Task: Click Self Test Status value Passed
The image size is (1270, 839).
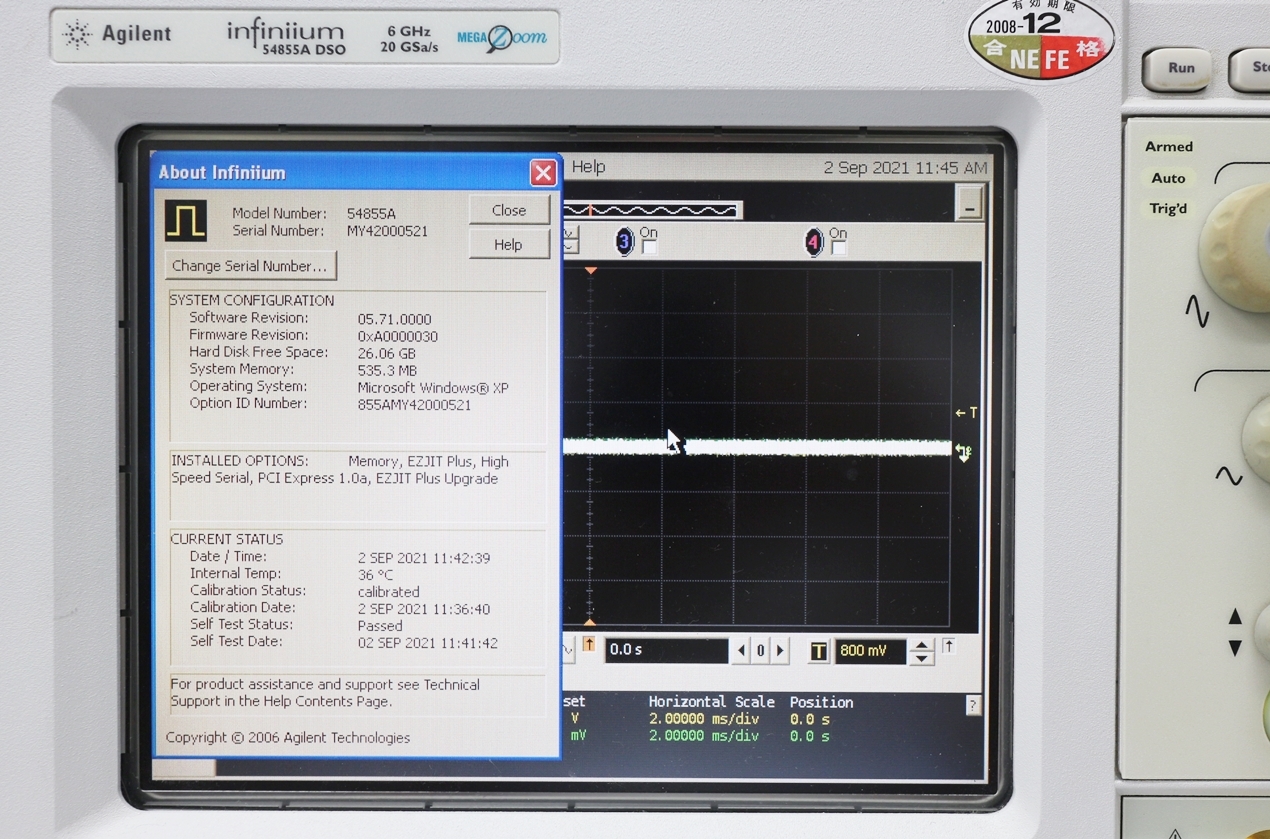Action: (380, 626)
